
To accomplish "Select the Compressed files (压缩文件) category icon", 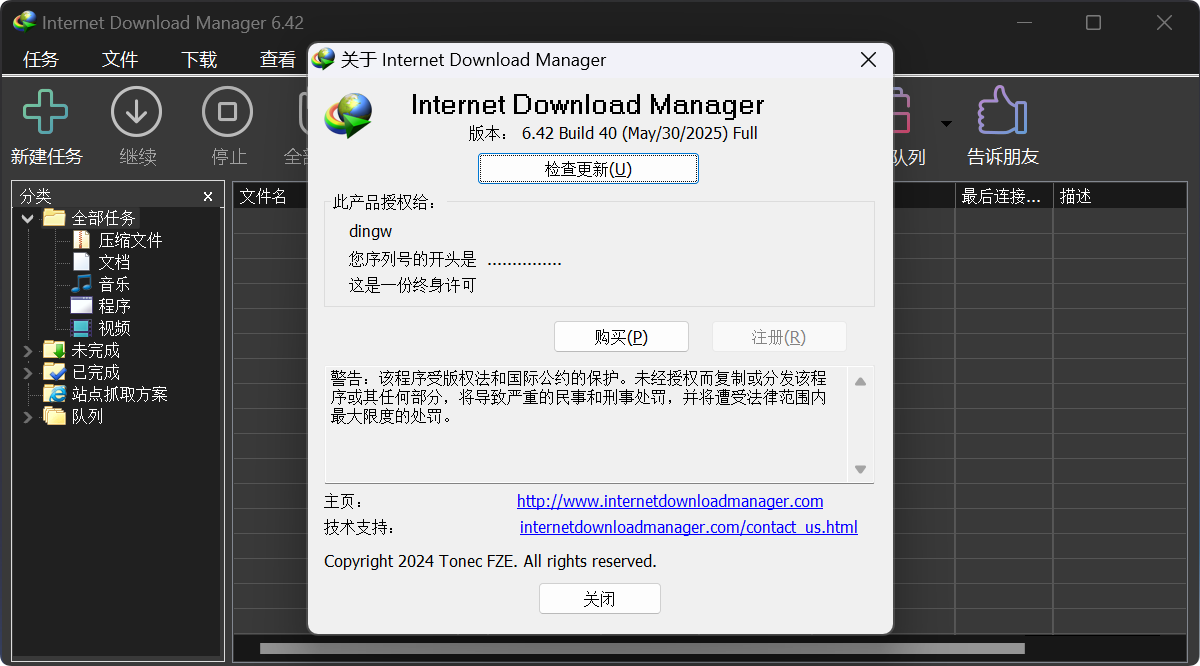I will pos(81,240).
